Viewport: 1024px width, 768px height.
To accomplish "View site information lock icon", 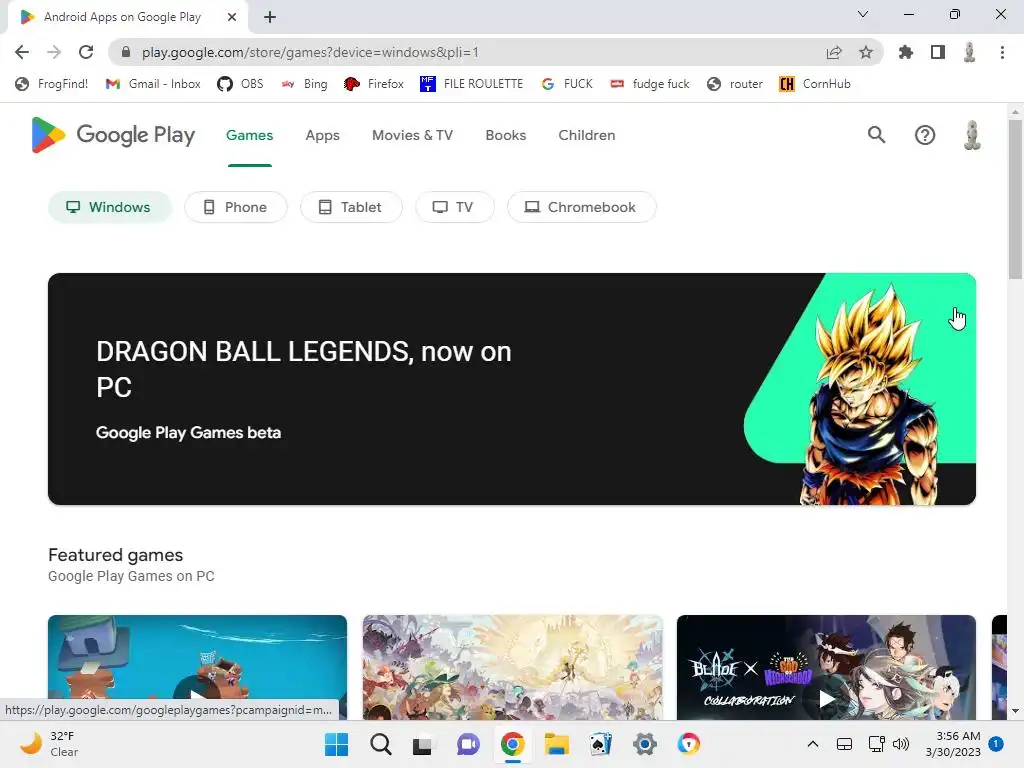I will tap(126, 52).
